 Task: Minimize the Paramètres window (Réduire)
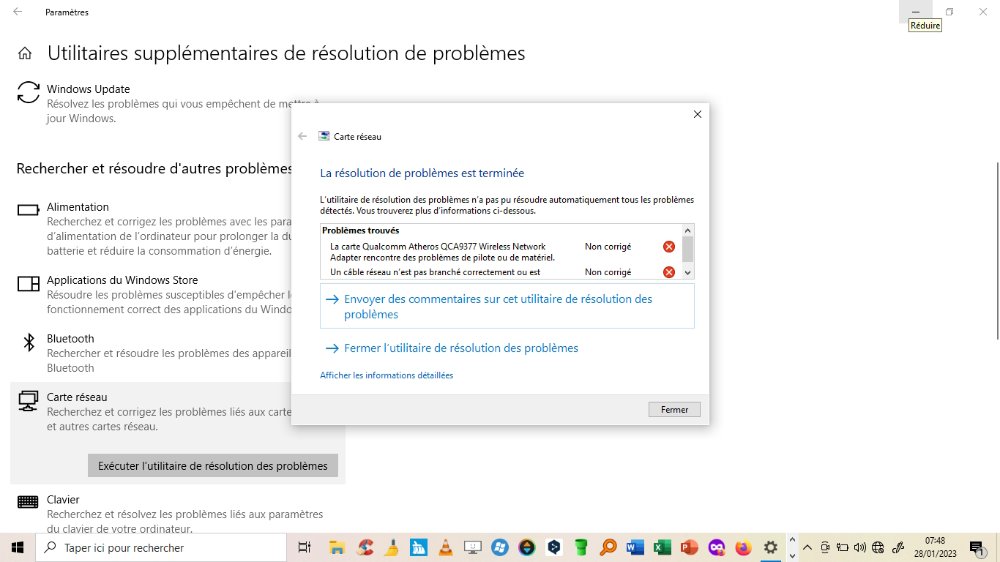[x=916, y=11]
